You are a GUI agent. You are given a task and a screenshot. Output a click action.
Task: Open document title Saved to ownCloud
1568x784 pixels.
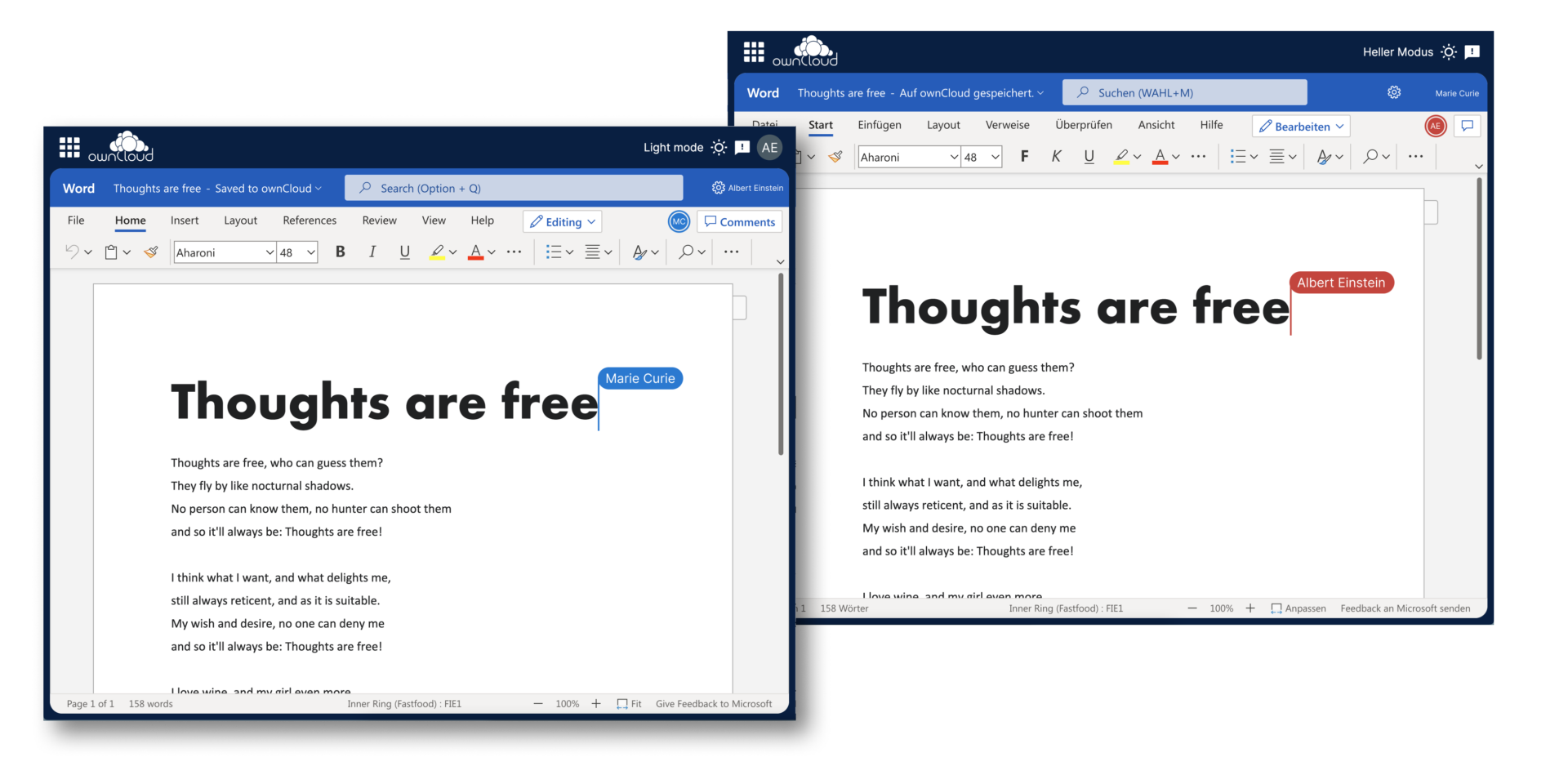tap(217, 188)
